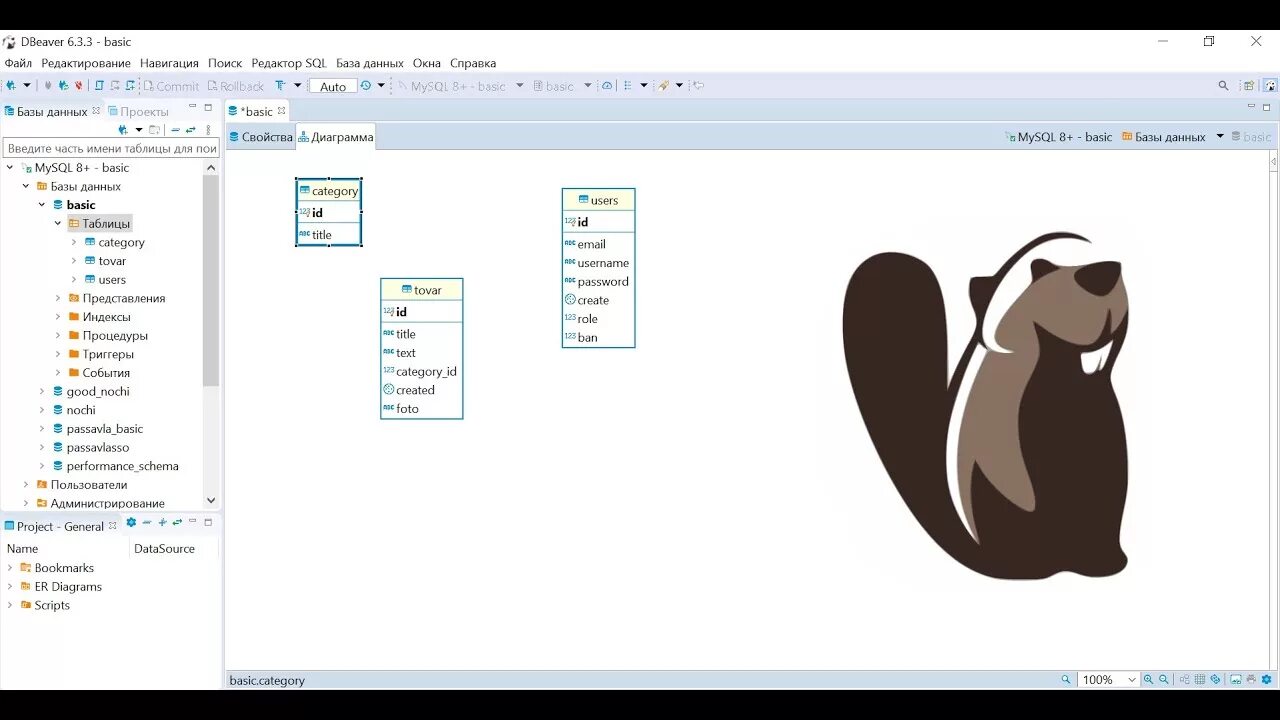The width and height of the screenshot is (1280, 720).
Task: Open the База данных menu
Action: click(370, 63)
